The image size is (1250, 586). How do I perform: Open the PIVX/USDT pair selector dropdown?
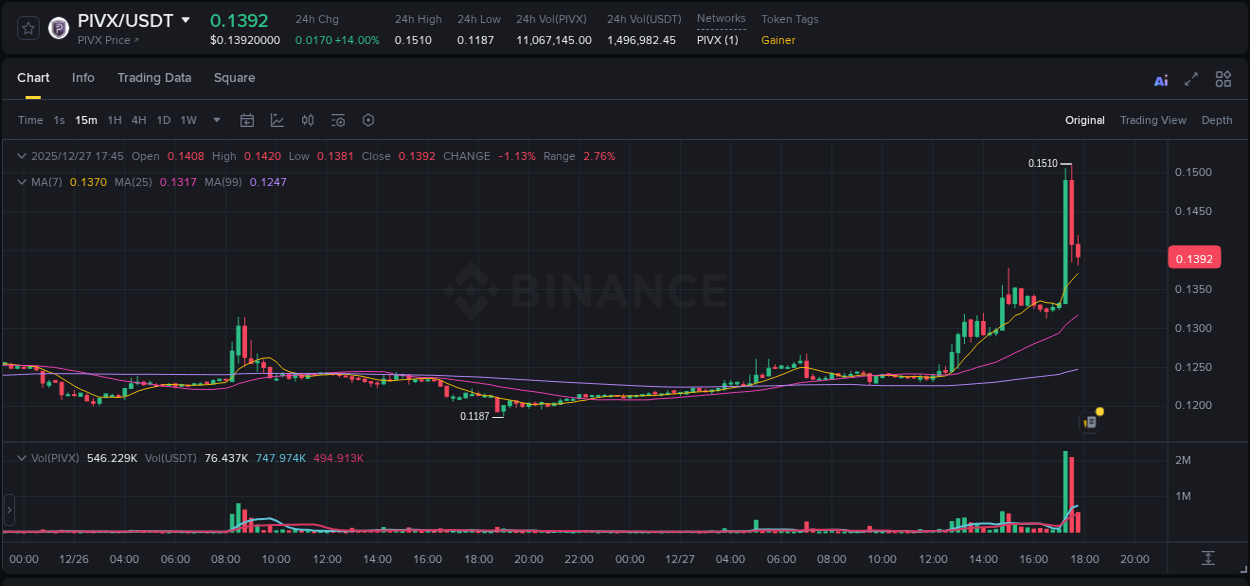(x=184, y=19)
